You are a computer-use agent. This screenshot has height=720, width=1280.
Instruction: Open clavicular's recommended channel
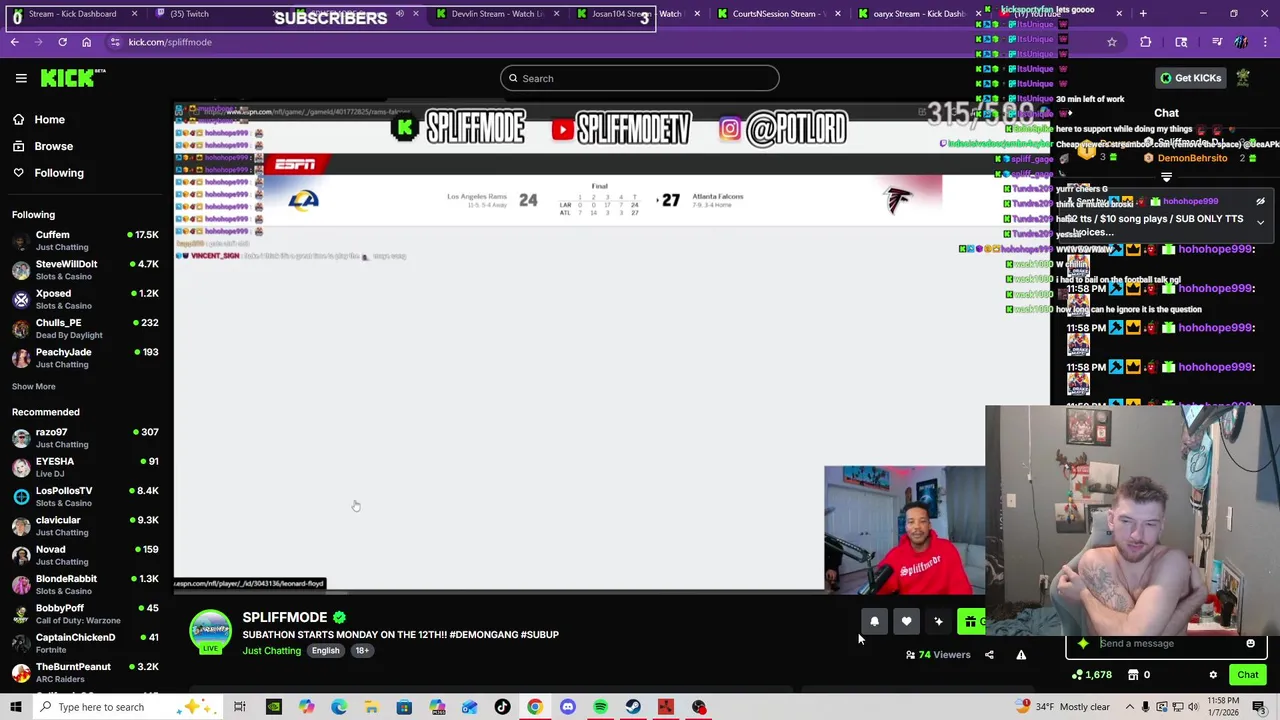(x=86, y=525)
